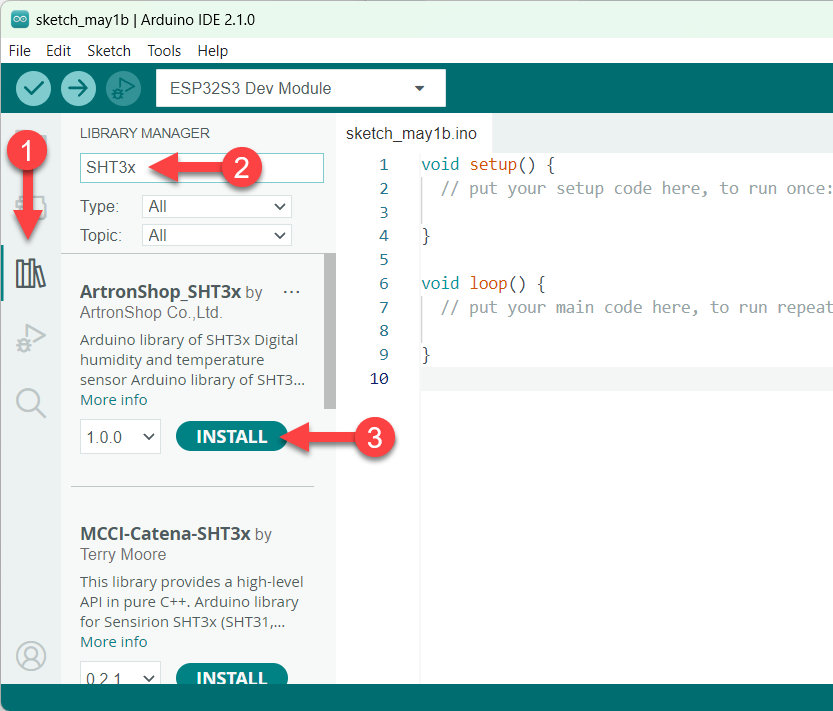
Task: Install the ArtronShop_SHT3x library
Action: point(232,436)
